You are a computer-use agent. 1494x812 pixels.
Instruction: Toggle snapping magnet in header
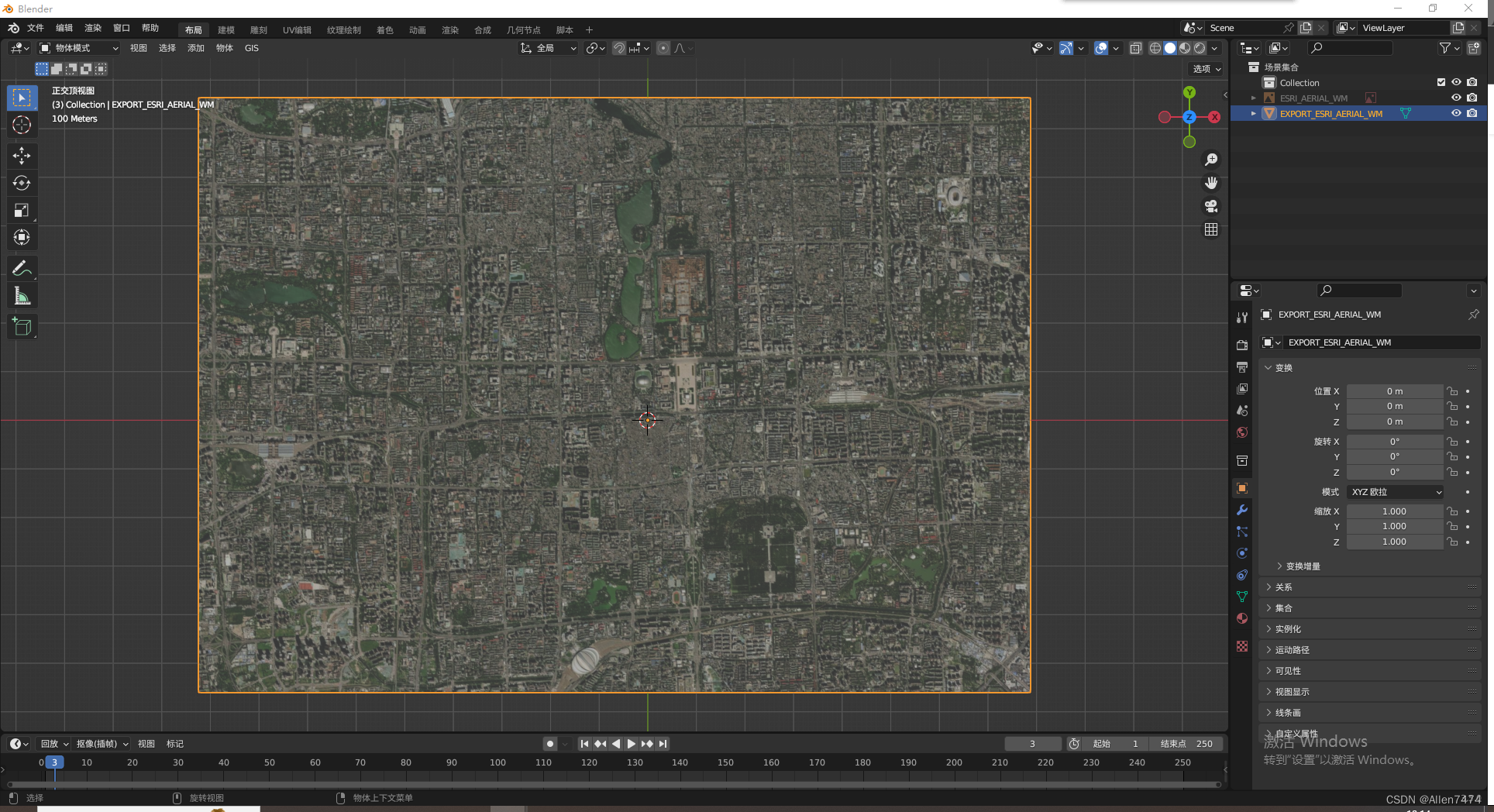tap(619, 48)
